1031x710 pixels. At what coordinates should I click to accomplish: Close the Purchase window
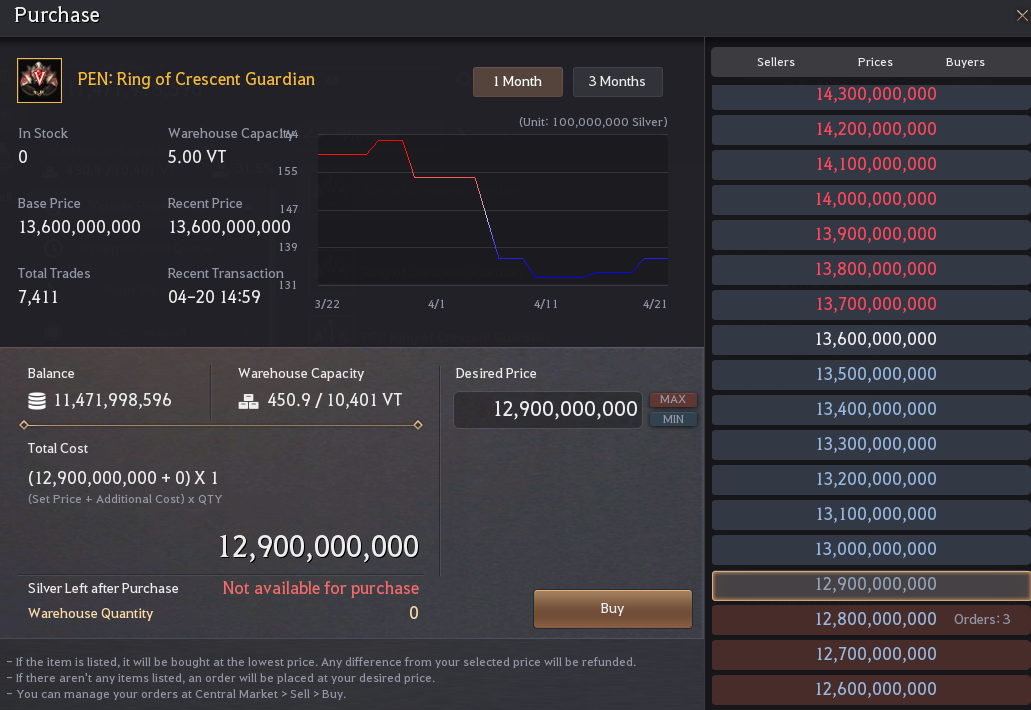pos(1022,15)
